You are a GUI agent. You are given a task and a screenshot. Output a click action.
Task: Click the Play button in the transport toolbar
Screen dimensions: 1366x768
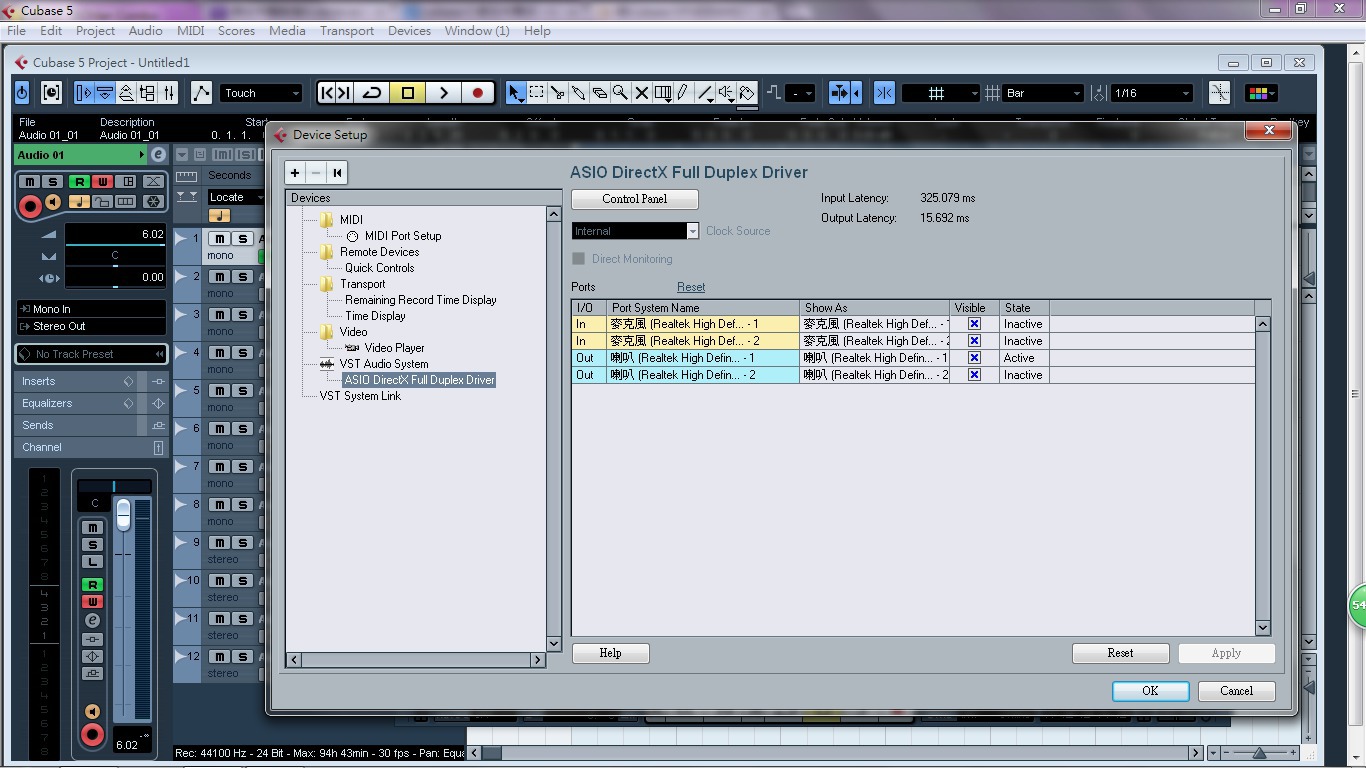pos(443,93)
